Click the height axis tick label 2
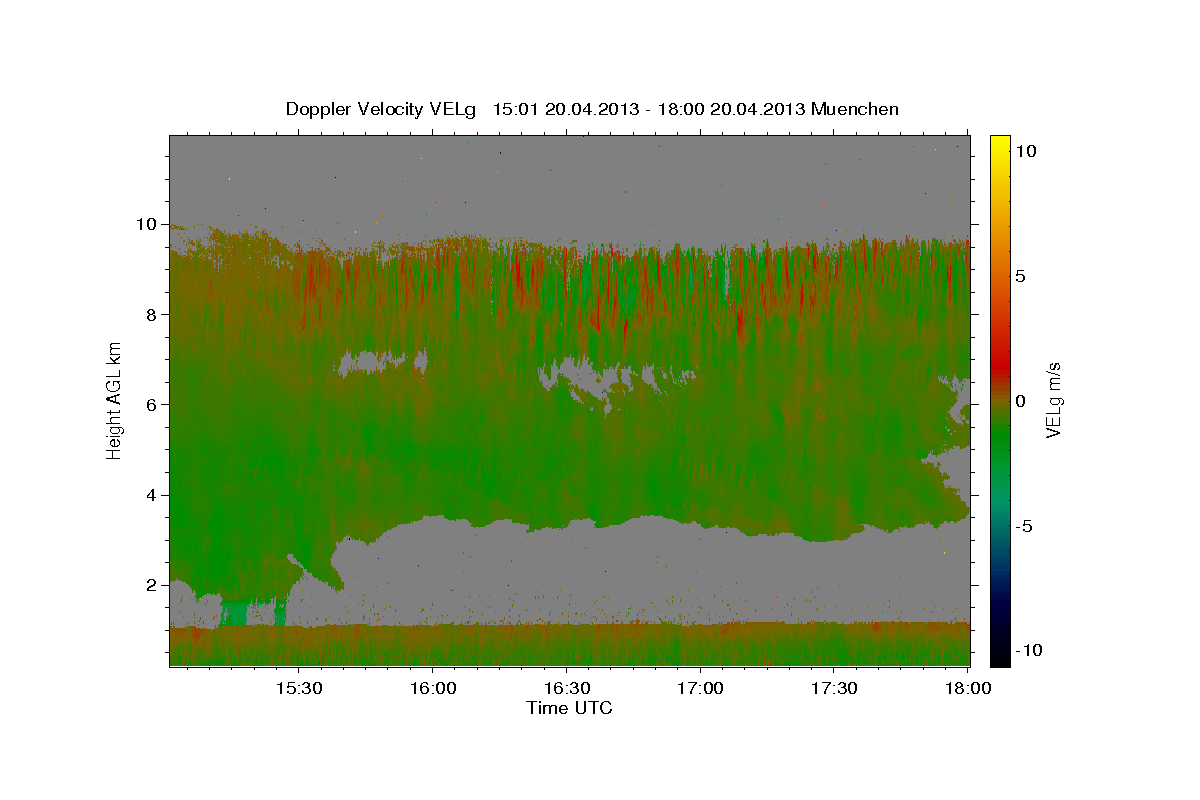 tap(153, 585)
